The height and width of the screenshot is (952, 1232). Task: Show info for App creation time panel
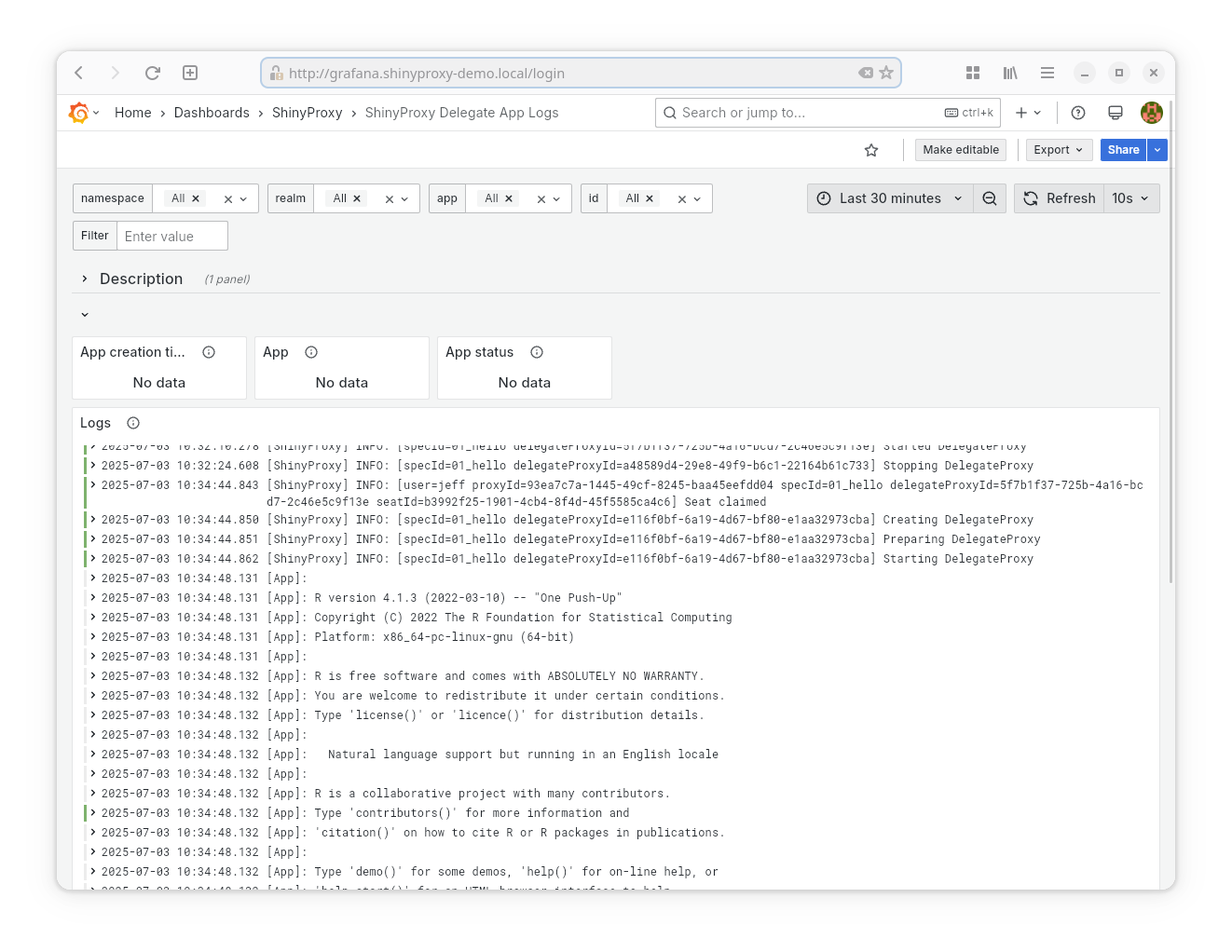[x=209, y=352]
